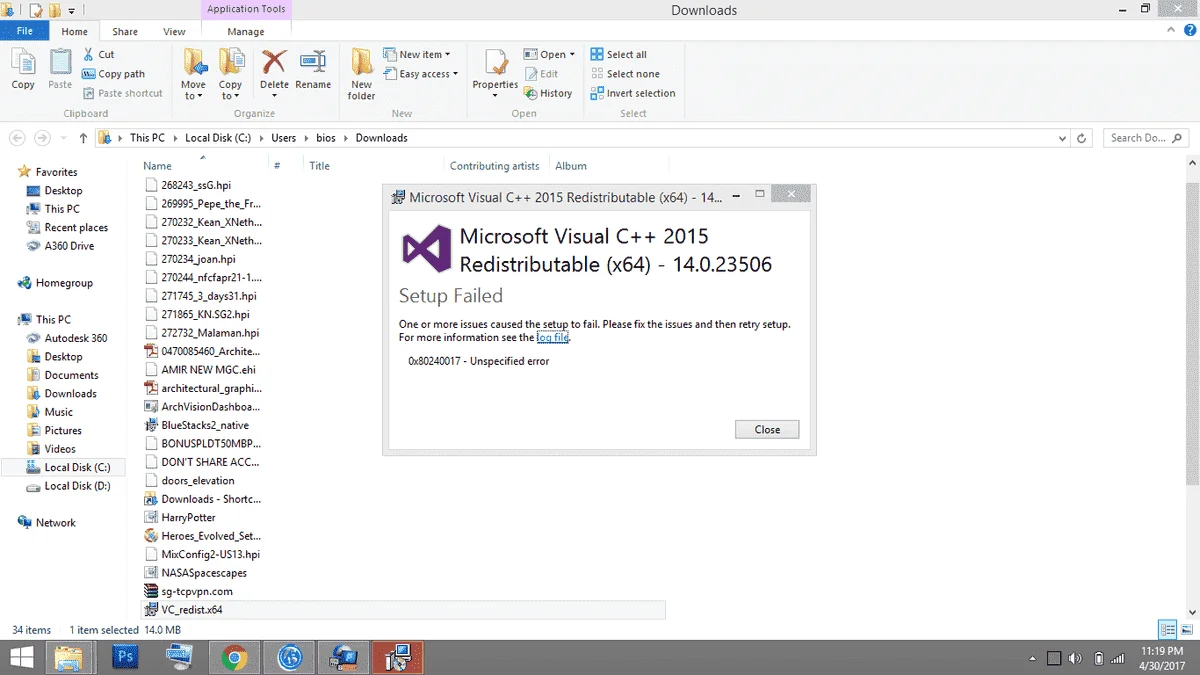Open the recent locations dropdown arrow

pyautogui.click(x=63, y=138)
